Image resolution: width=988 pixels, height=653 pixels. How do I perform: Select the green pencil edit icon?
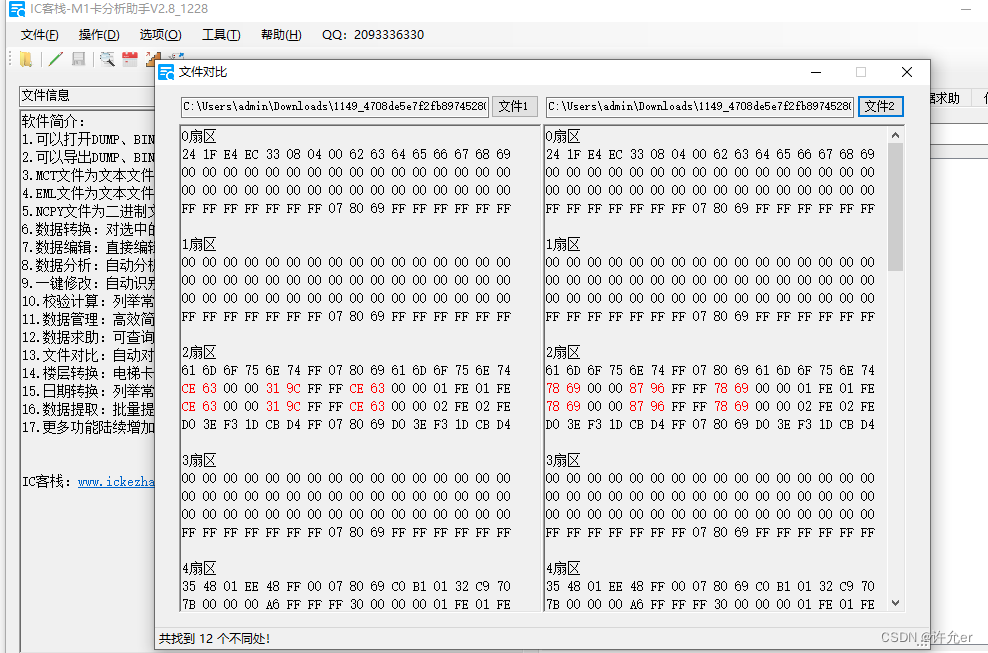[54, 58]
